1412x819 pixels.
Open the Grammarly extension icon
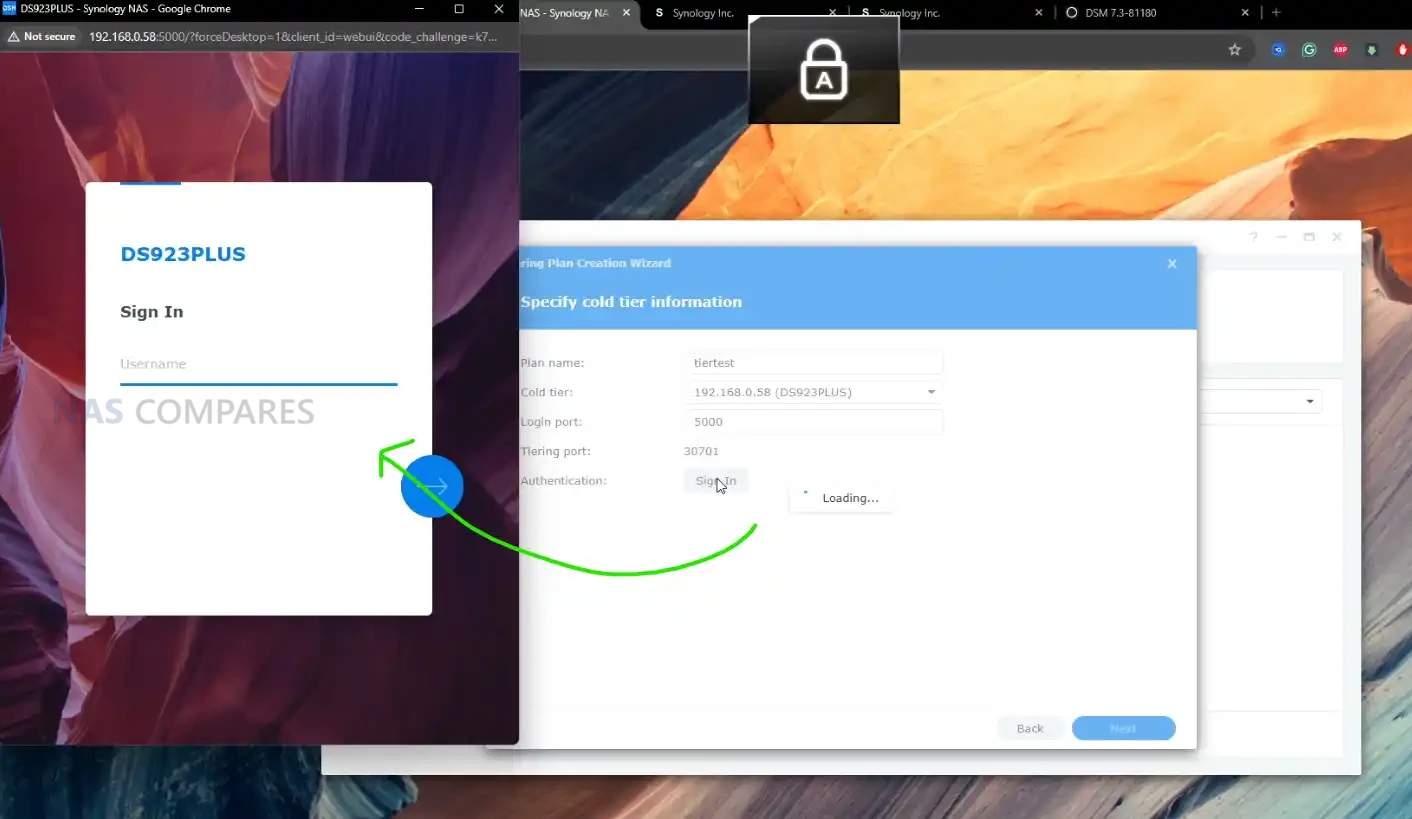(1308, 50)
